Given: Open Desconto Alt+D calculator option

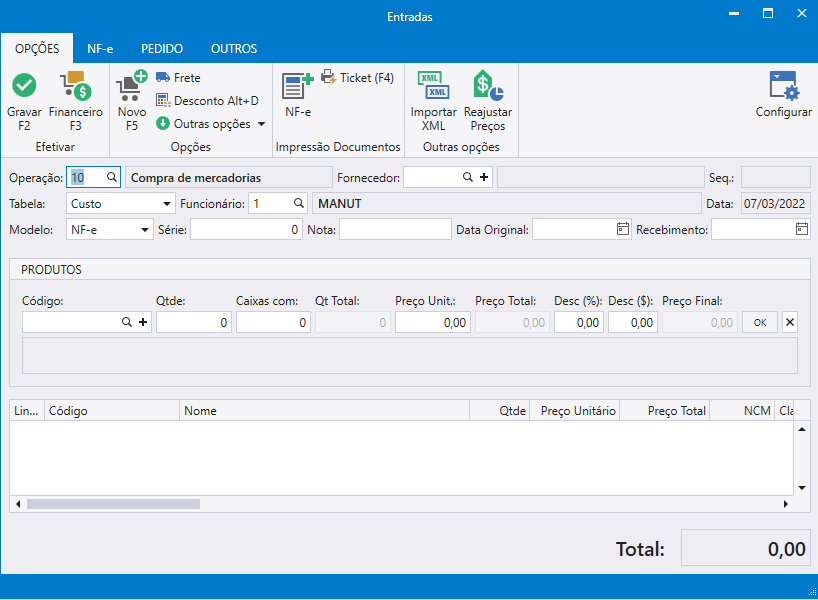Looking at the screenshot, I should [207, 101].
